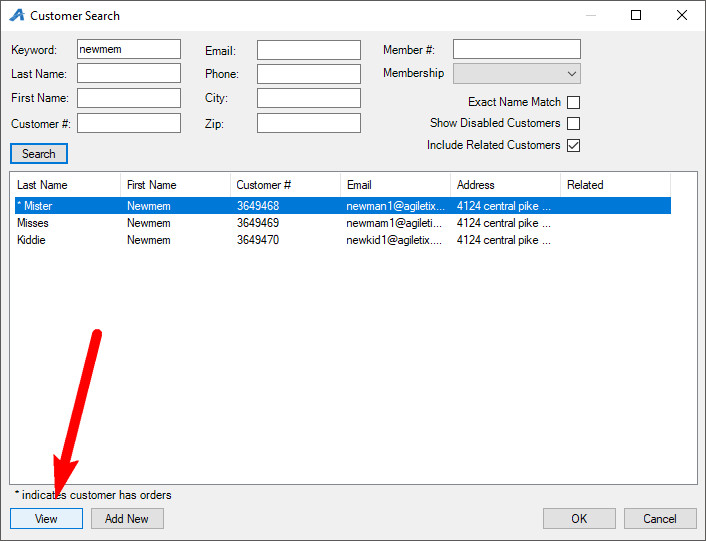Click the City input field

[309, 98]
